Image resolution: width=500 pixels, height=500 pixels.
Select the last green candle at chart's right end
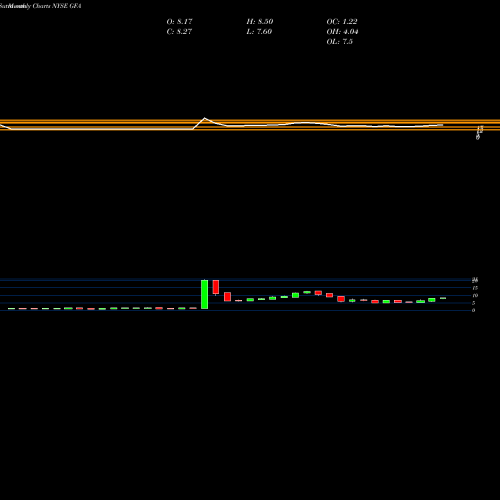pos(443,298)
